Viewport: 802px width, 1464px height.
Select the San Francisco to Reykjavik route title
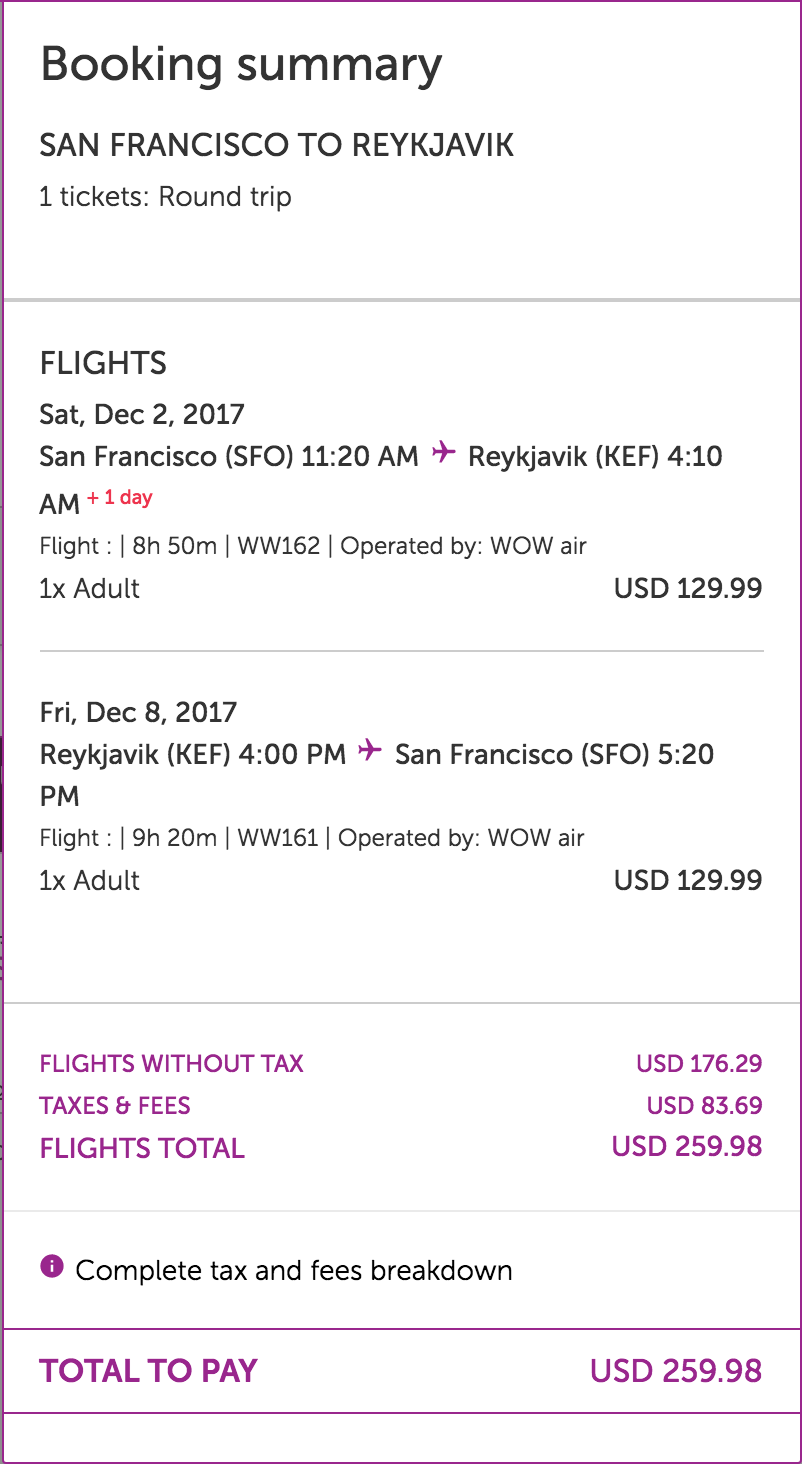(276, 146)
